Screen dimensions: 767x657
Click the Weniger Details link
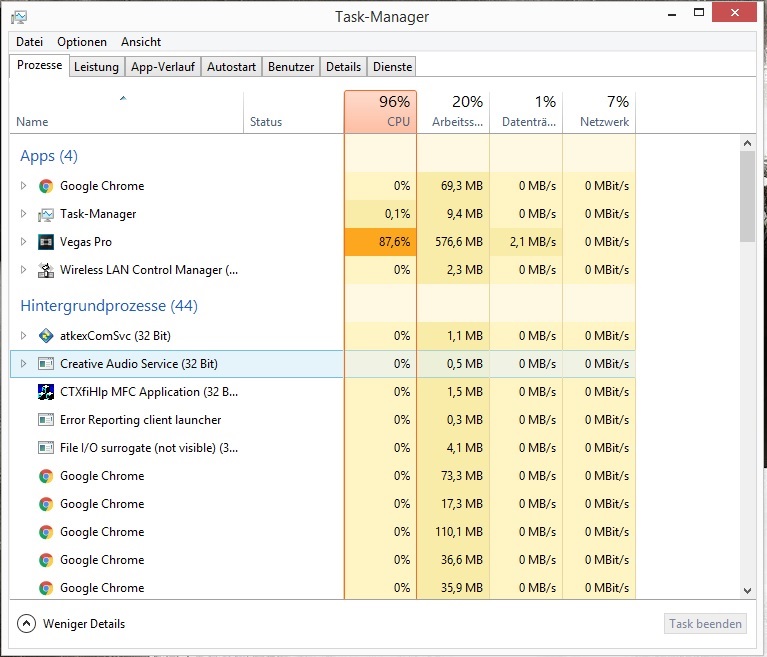pos(84,624)
